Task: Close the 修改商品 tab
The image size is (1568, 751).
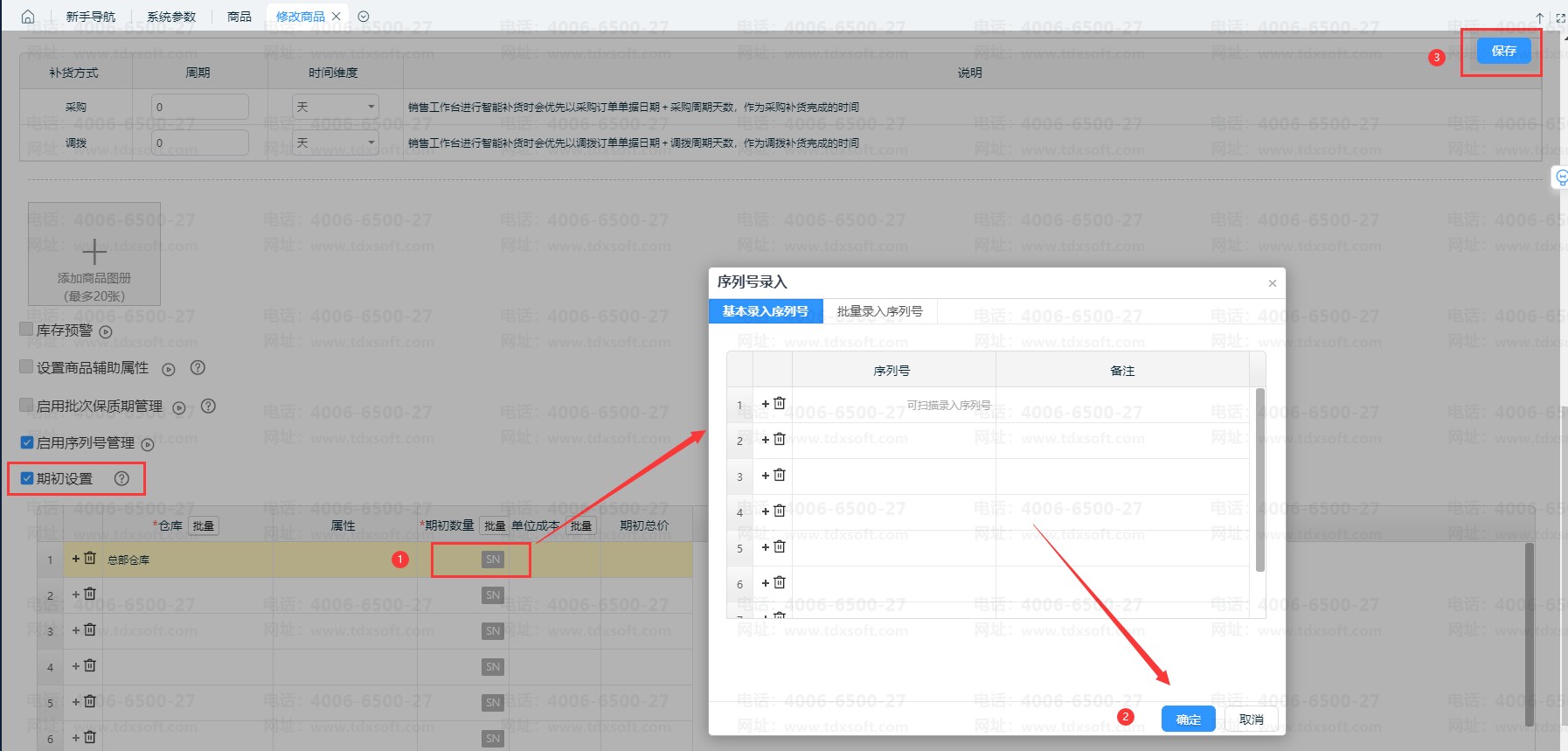Action: pos(336,17)
